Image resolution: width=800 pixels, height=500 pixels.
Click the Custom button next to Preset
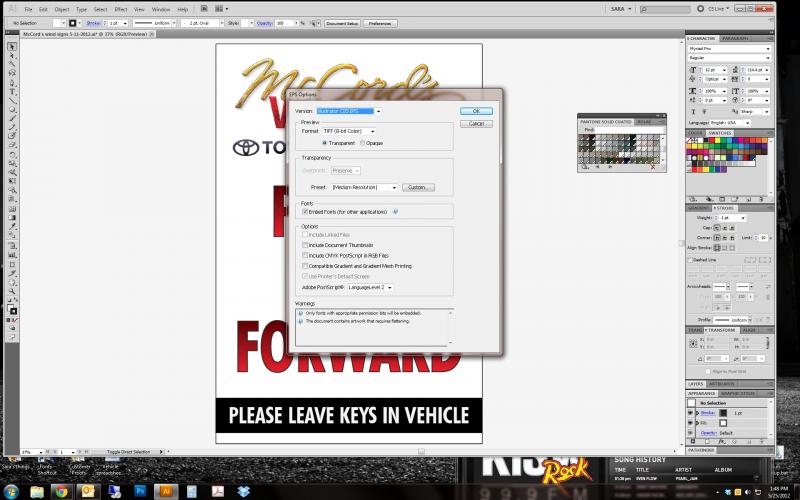point(418,188)
